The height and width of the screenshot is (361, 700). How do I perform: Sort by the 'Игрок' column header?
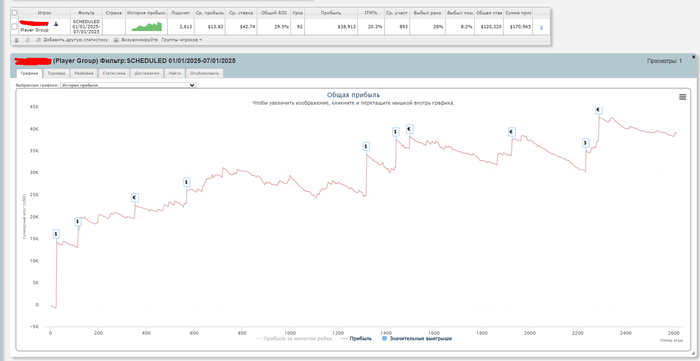pos(45,13)
